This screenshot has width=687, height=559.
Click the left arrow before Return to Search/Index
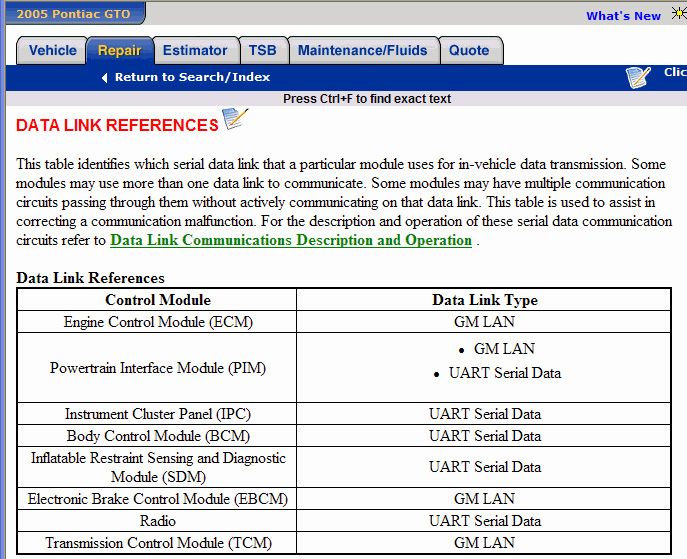[104, 77]
